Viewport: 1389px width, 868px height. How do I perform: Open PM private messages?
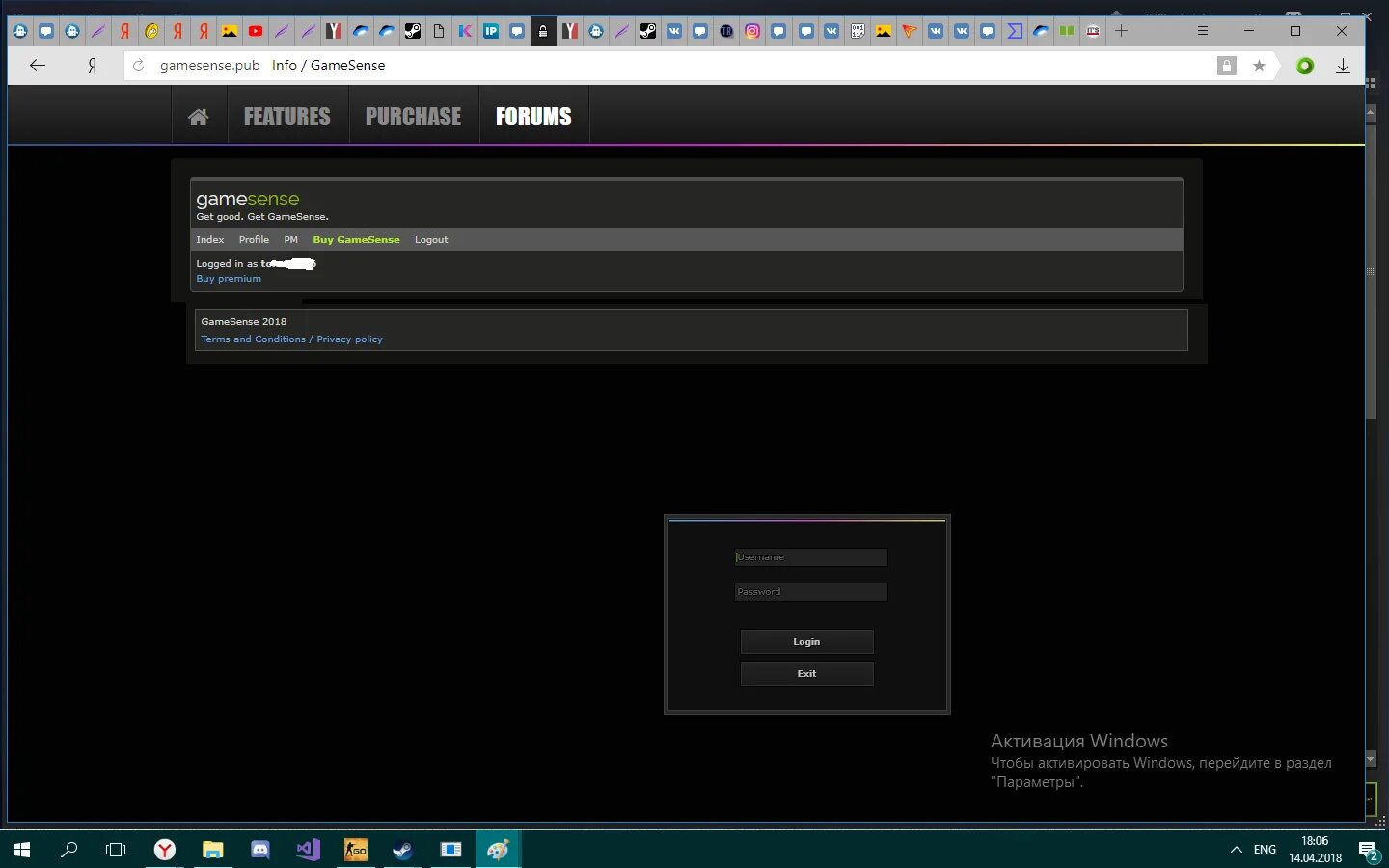[x=290, y=240]
